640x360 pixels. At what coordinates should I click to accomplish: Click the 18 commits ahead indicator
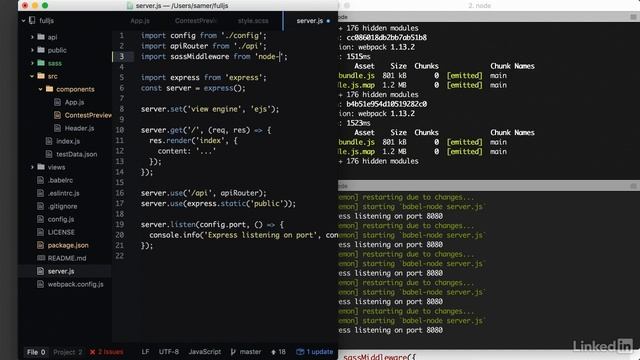[x=278, y=352]
